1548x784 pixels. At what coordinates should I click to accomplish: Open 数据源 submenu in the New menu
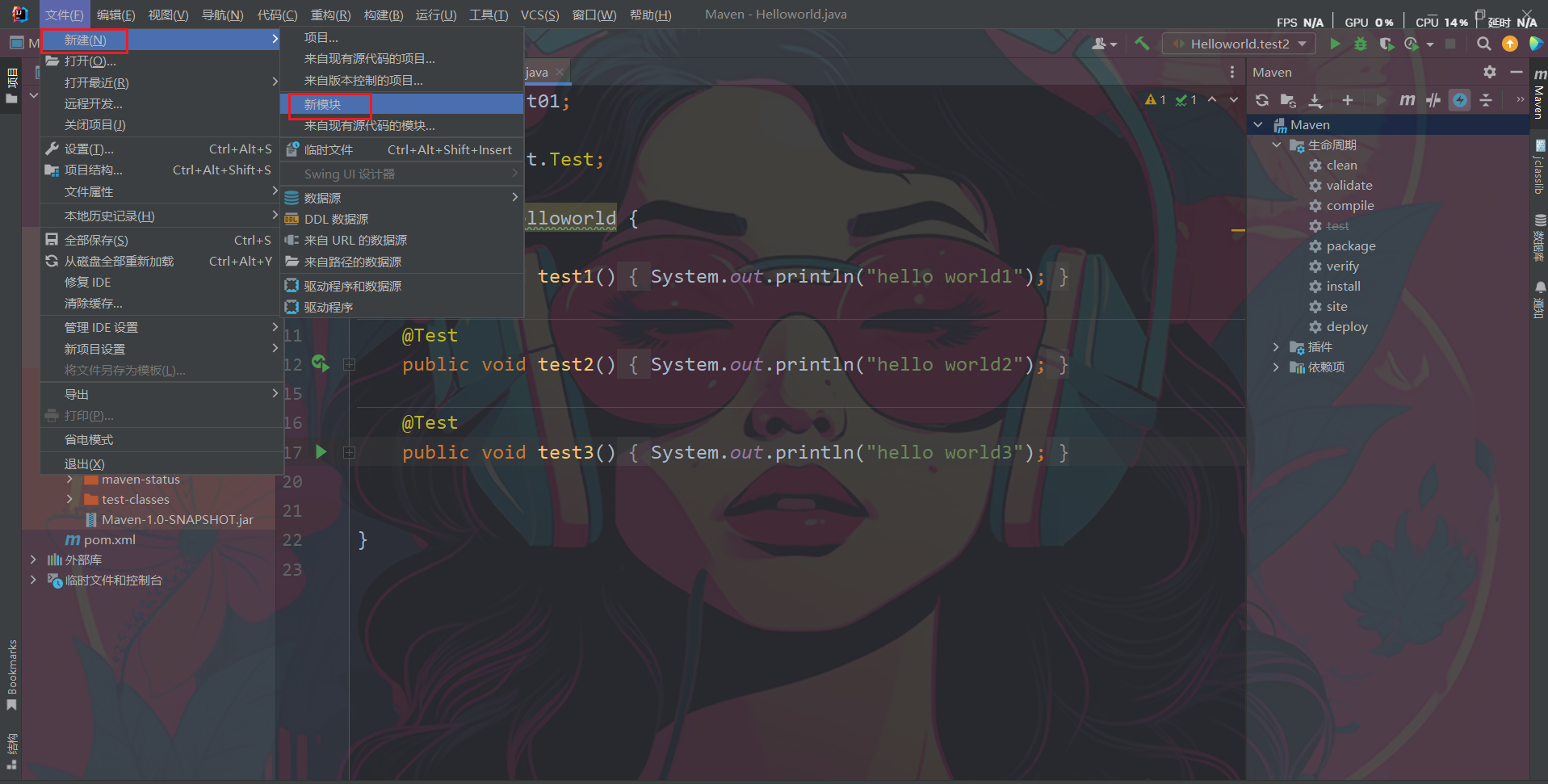pos(402,198)
